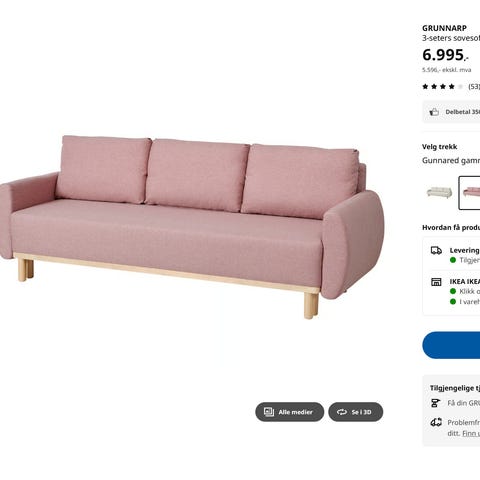Click the media gallery icon in Alle medier

(x=269, y=412)
